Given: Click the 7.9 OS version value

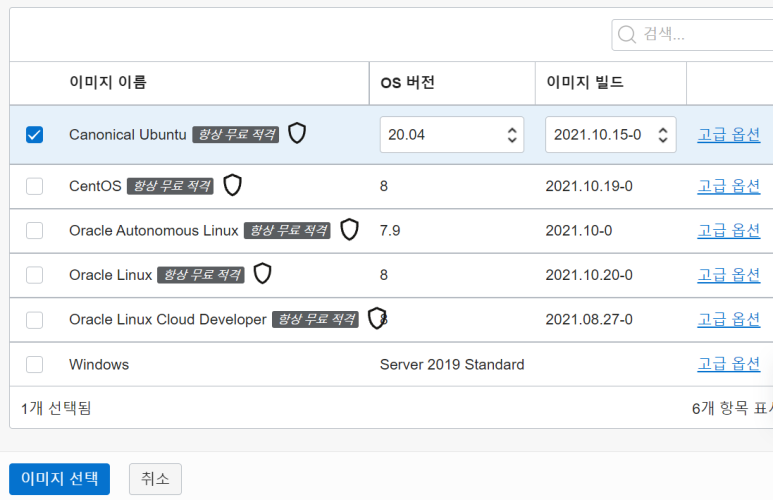Looking at the screenshot, I should click(x=390, y=230).
